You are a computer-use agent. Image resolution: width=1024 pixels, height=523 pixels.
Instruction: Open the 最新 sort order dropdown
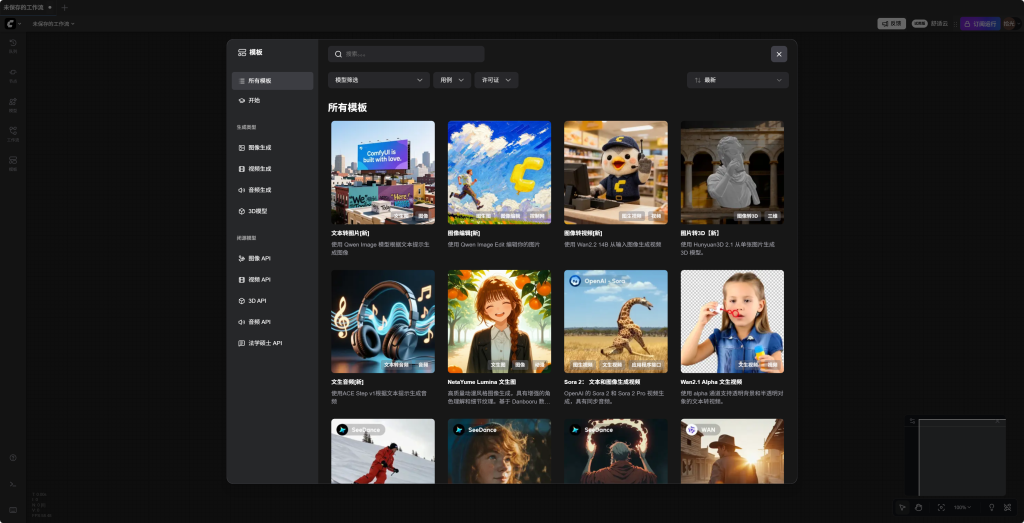point(737,80)
